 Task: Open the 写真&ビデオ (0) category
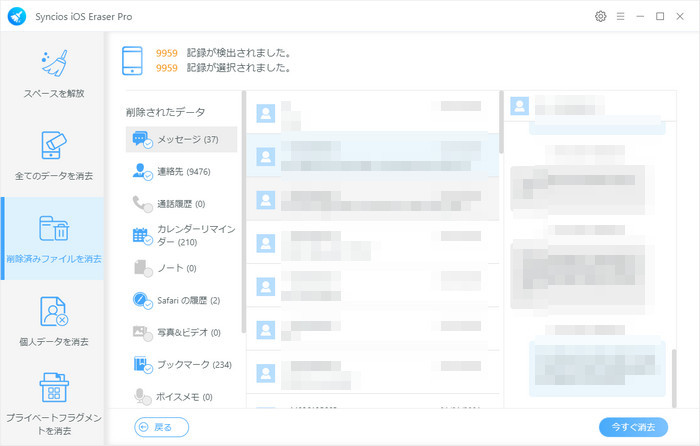coord(181,333)
